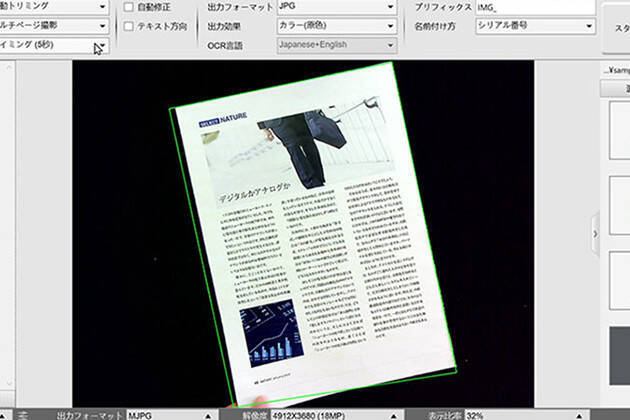Open the auto trimming dropdown at top left
This screenshot has height=420, width=630.
(x=54, y=7)
